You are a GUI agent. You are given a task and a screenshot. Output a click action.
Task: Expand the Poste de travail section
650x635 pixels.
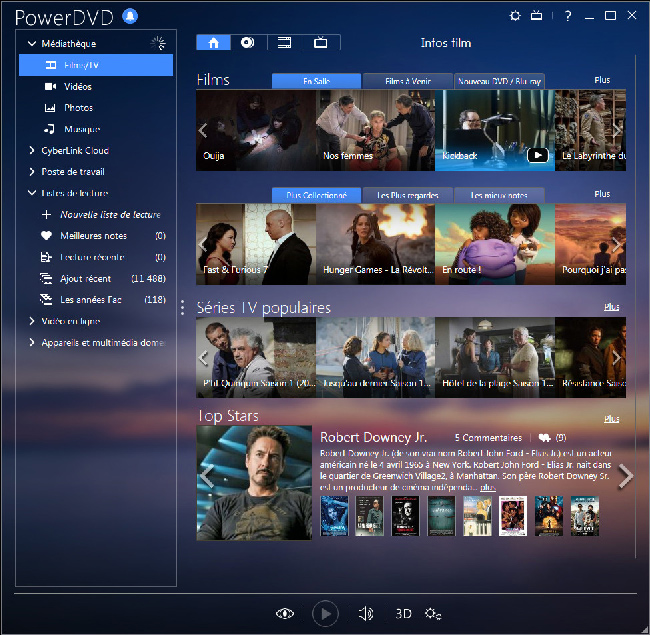pyautogui.click(x=32, y=172)
